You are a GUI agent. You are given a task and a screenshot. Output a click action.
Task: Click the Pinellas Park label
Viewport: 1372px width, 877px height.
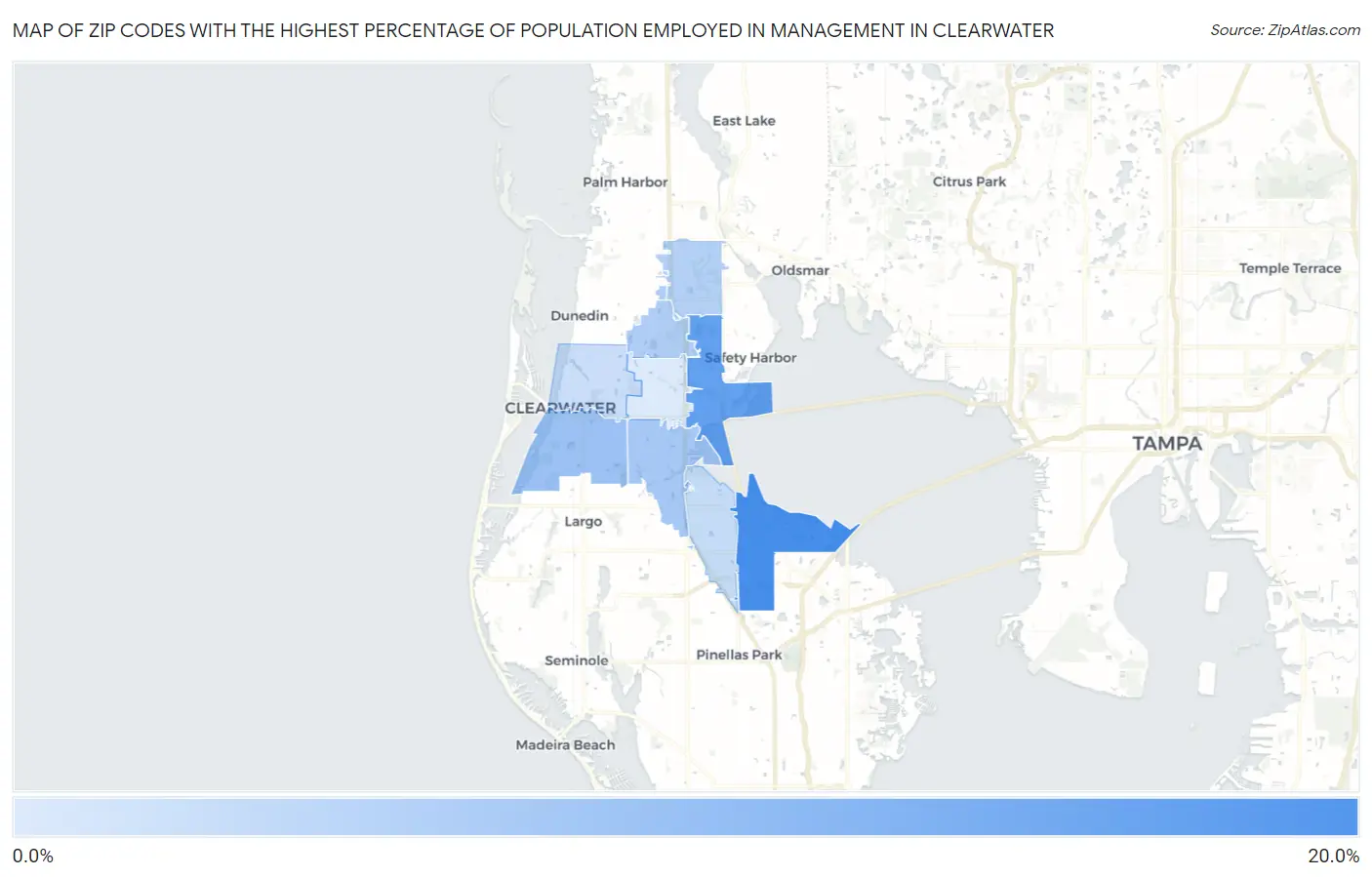tap(739, 655)
